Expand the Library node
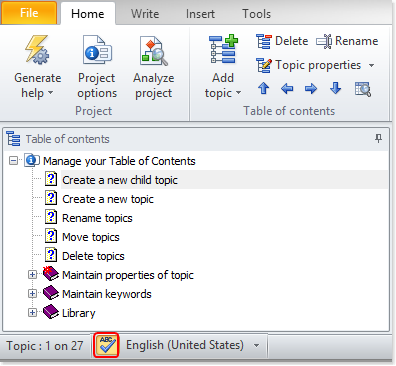 32,313
